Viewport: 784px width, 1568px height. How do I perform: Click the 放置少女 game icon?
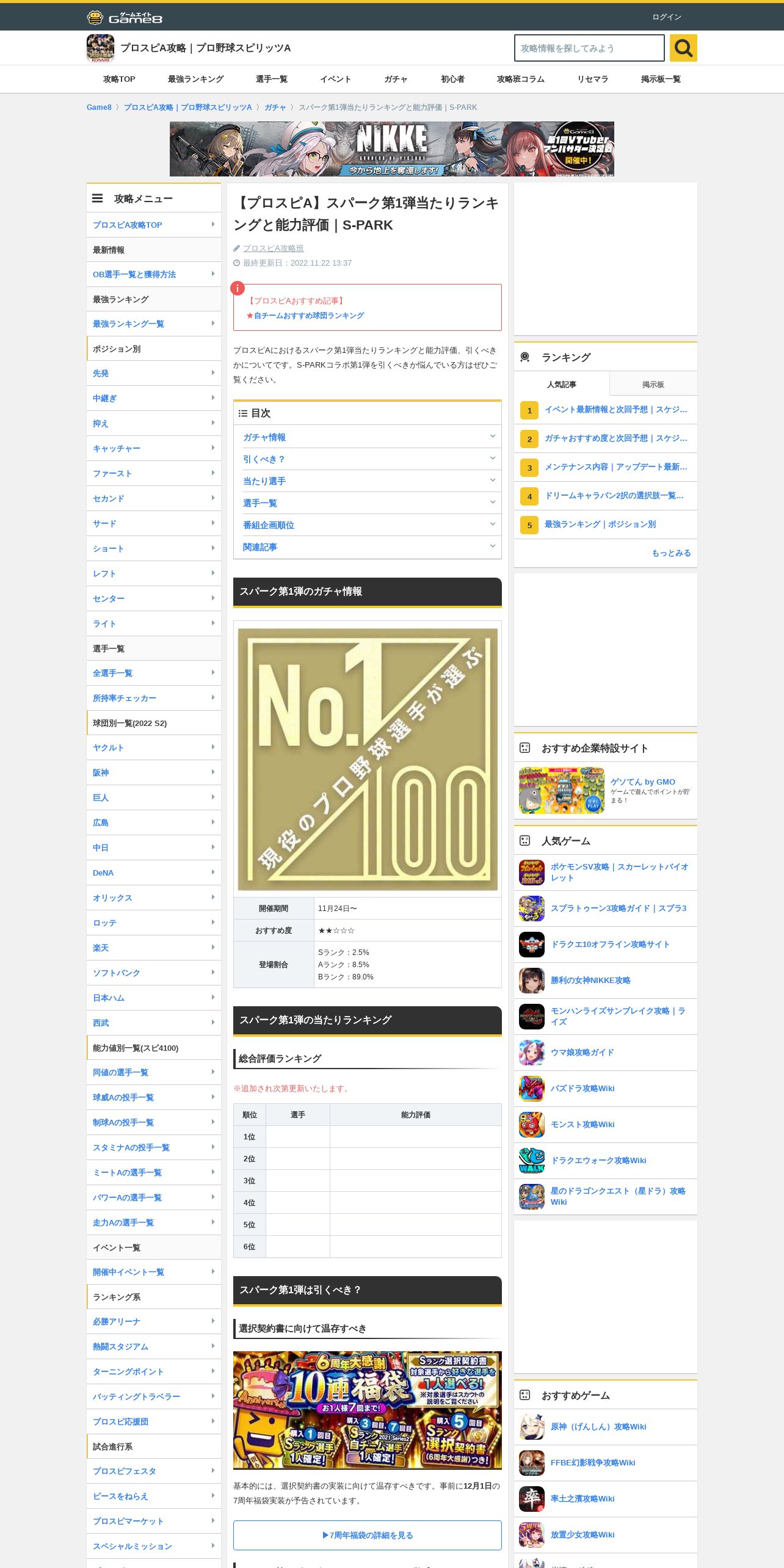click(532, 1535)
